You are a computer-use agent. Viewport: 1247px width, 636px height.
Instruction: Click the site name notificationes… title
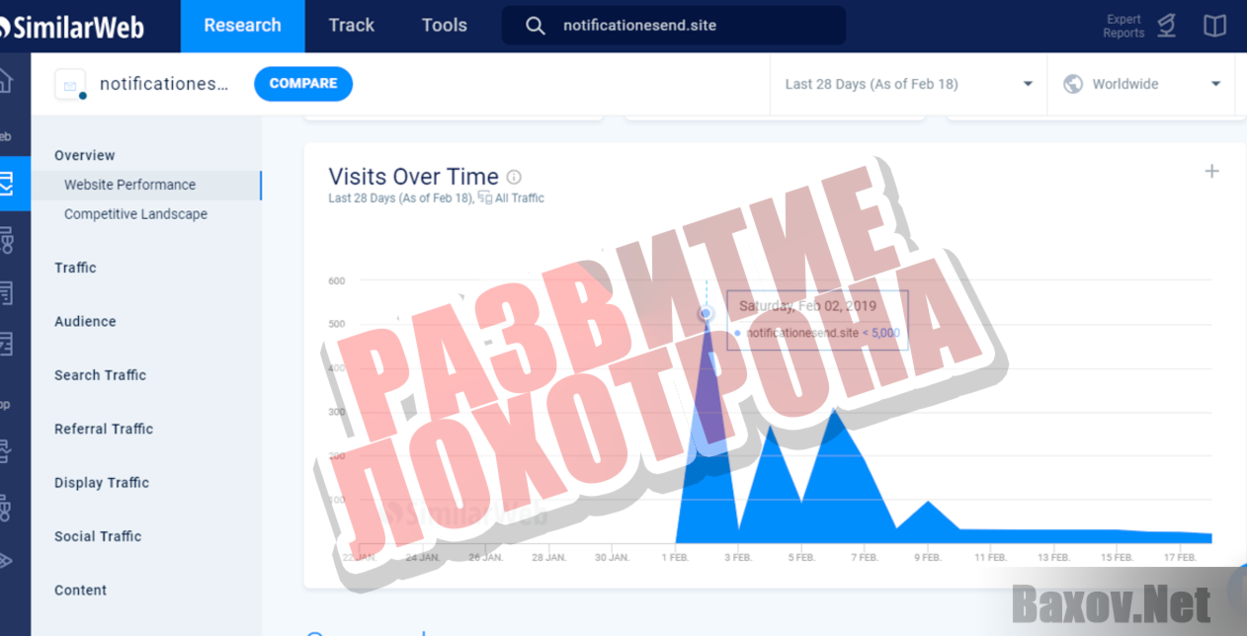164,84
